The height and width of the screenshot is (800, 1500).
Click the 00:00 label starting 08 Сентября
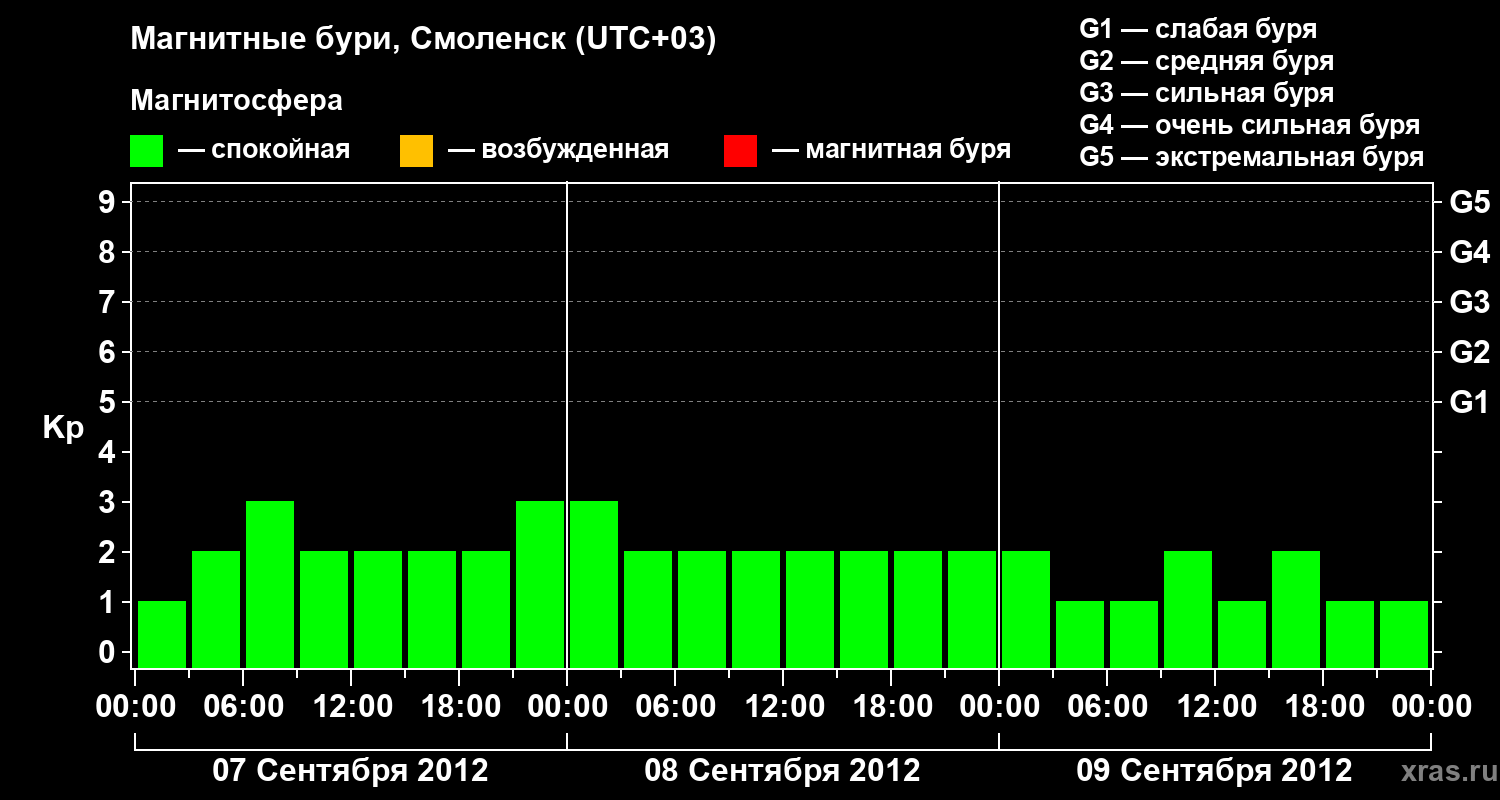click(x=568, y=707)
